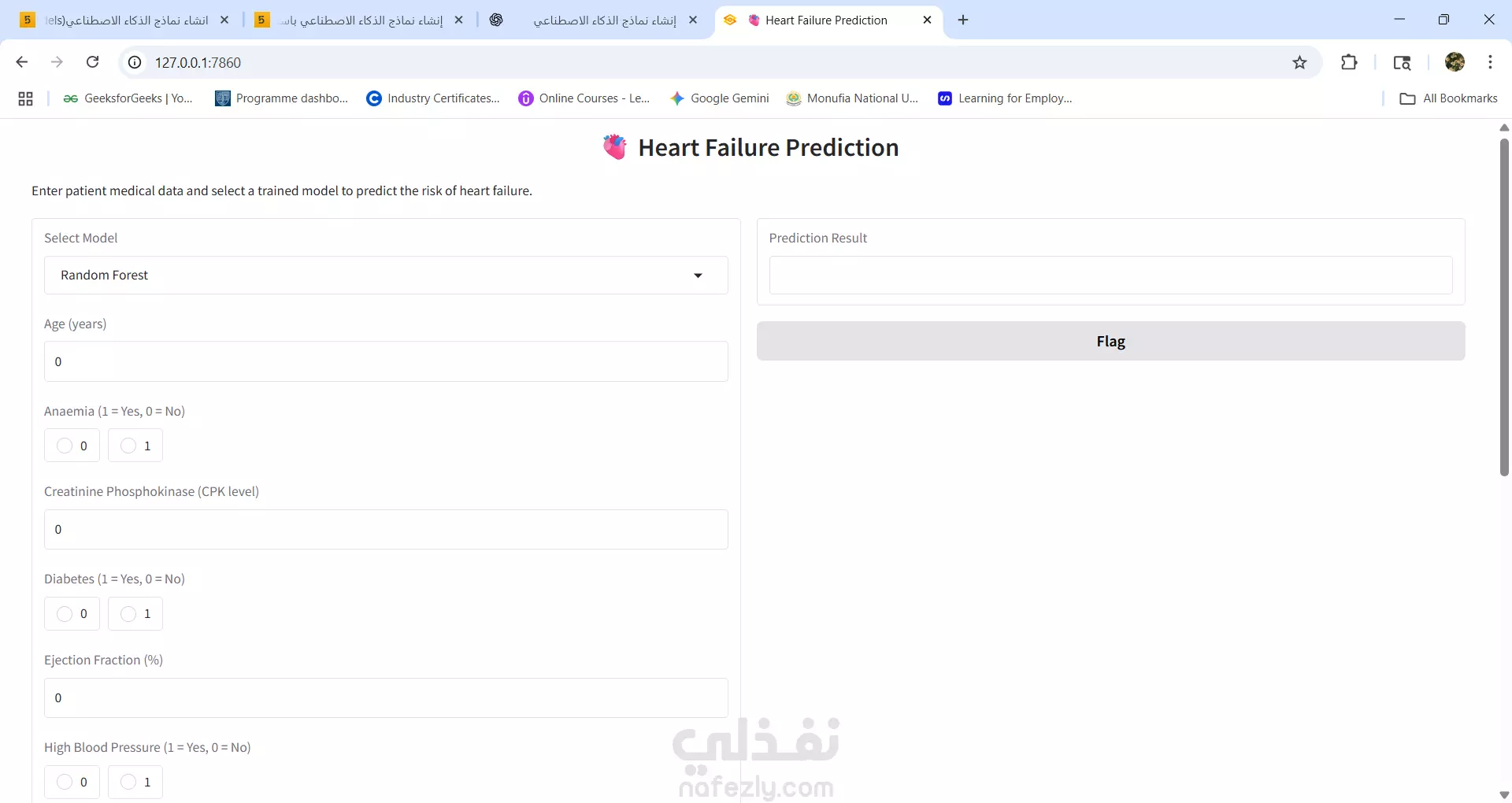1512x803 pixels.
Task: Click the profile avatar icon
Action: click(x=1455, y=62)
